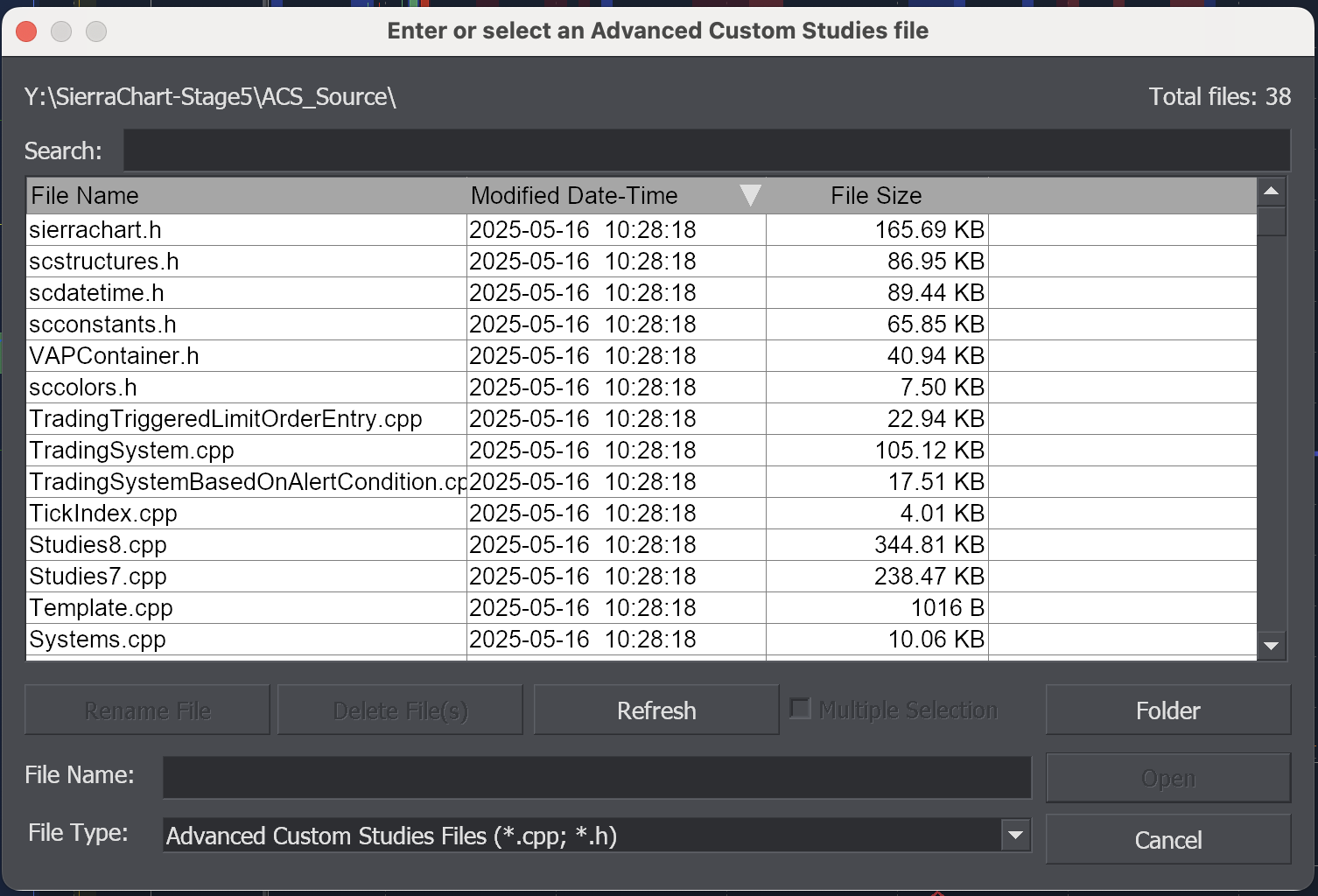Click the modified date of Template.cpp
This screenshot has width=1318, height=896.
tap(616, 608)
